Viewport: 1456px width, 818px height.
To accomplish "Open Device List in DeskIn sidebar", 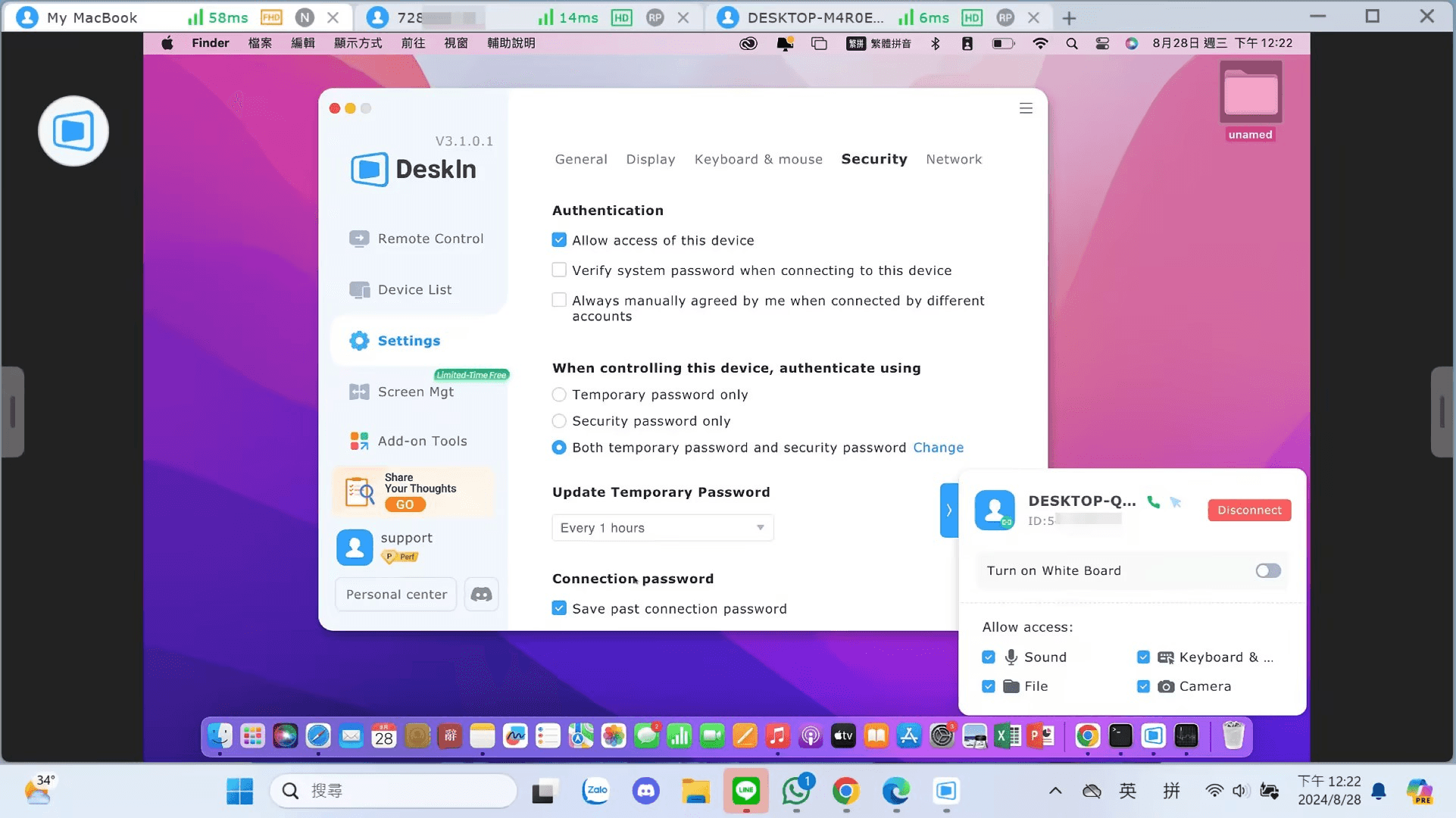I will pos(400,289).
